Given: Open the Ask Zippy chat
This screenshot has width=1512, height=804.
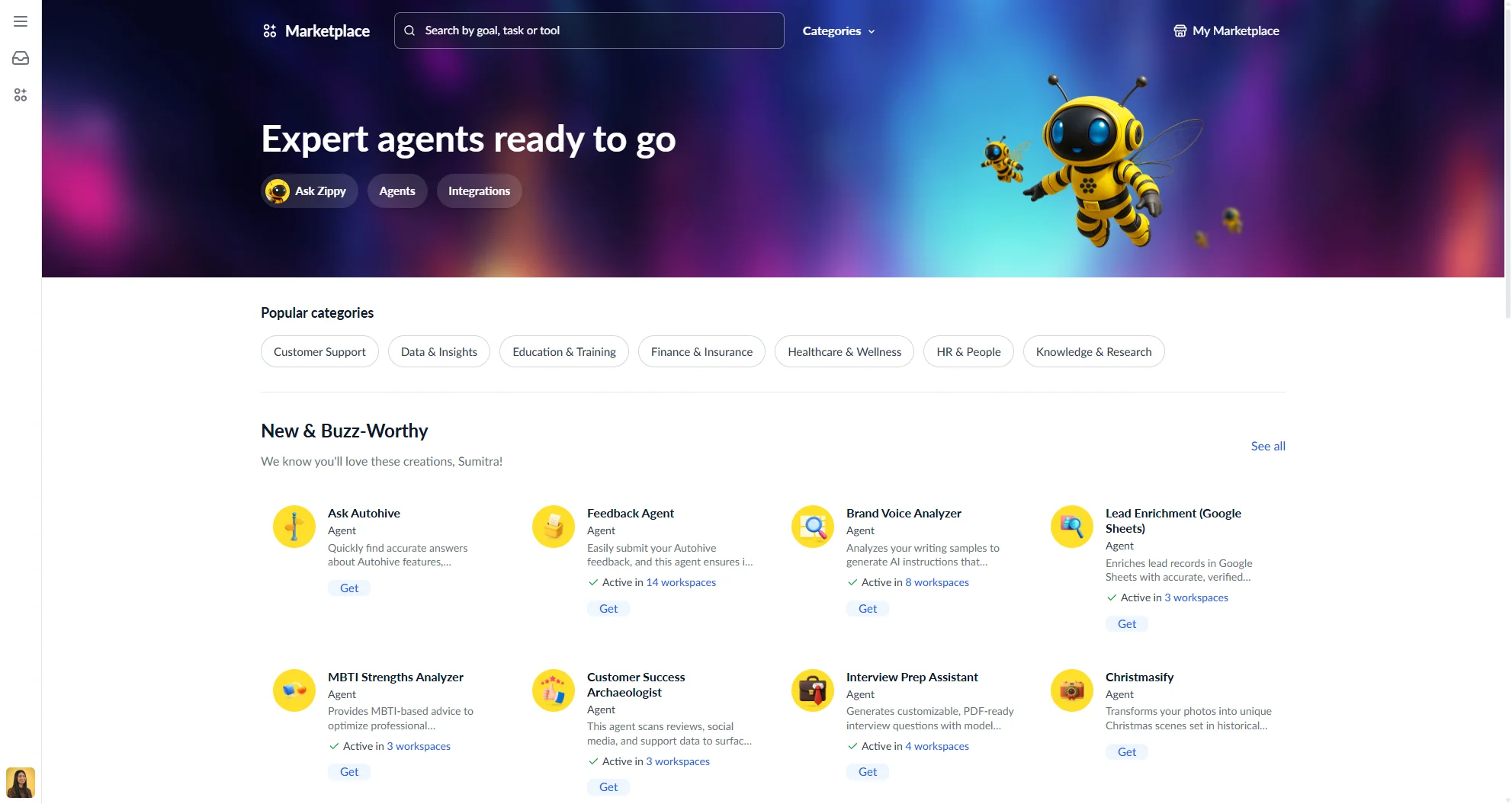Looking at the screenshot, I should point(309,191).
